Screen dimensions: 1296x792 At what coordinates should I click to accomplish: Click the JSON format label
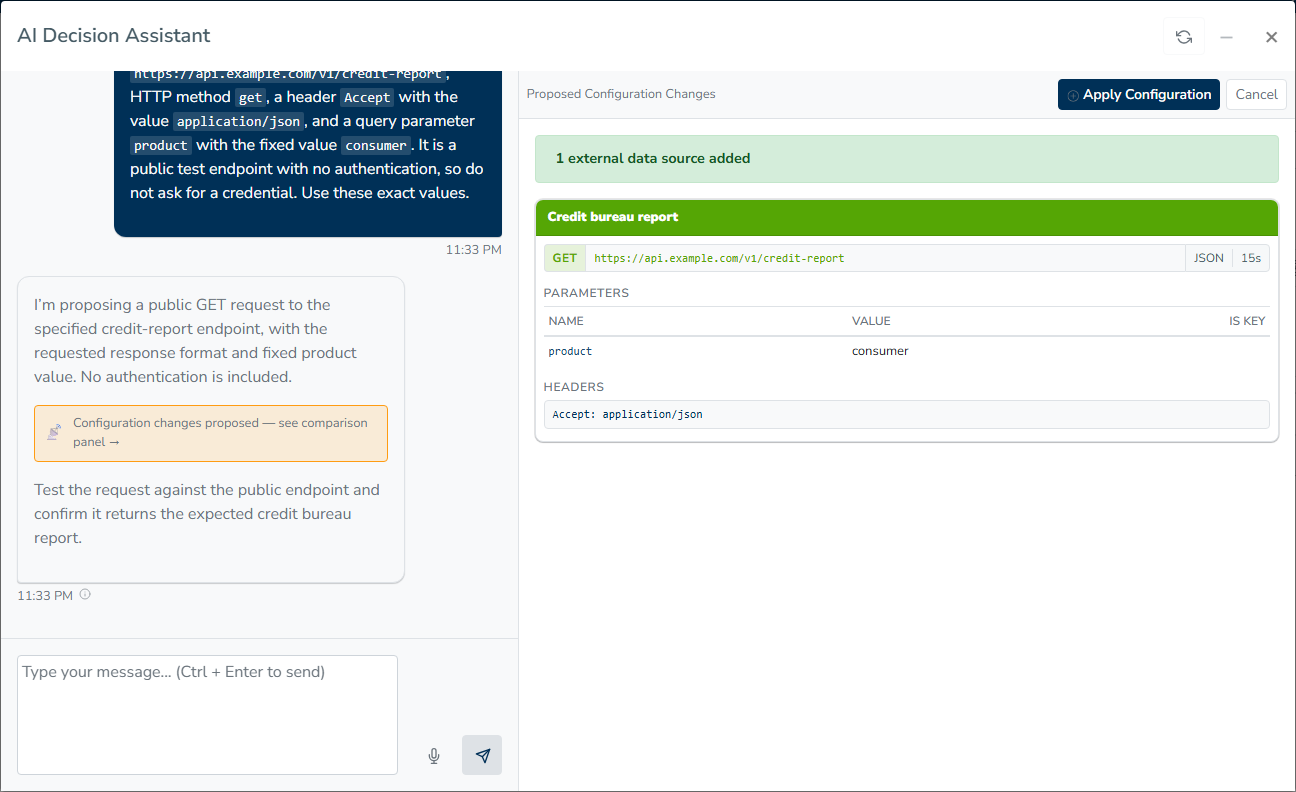coord(1209,258)
